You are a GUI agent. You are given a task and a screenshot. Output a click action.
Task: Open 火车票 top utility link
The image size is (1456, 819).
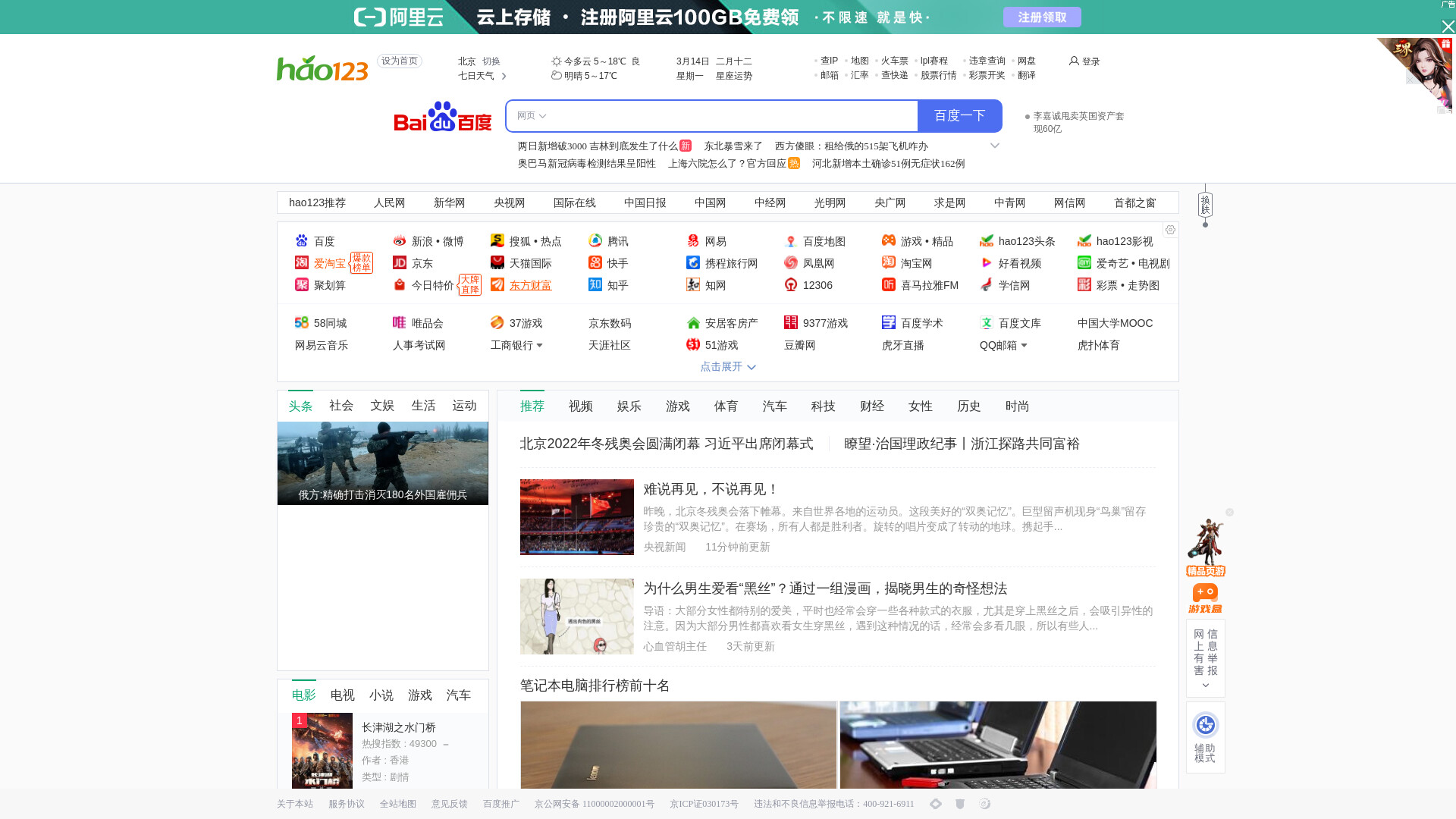click(x=895, y=61)
